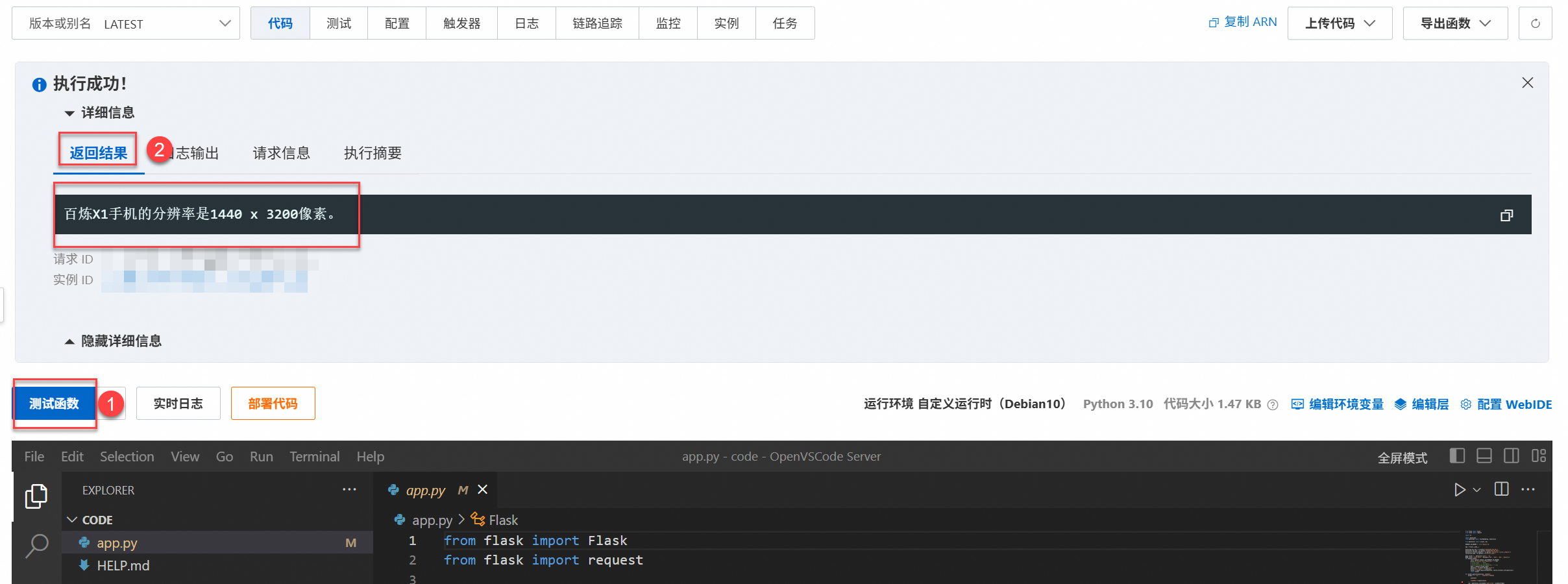Viewport: 1568px width, 584px height.
Task: Switch to the 任务 tab
Action: tap(785, 23)
